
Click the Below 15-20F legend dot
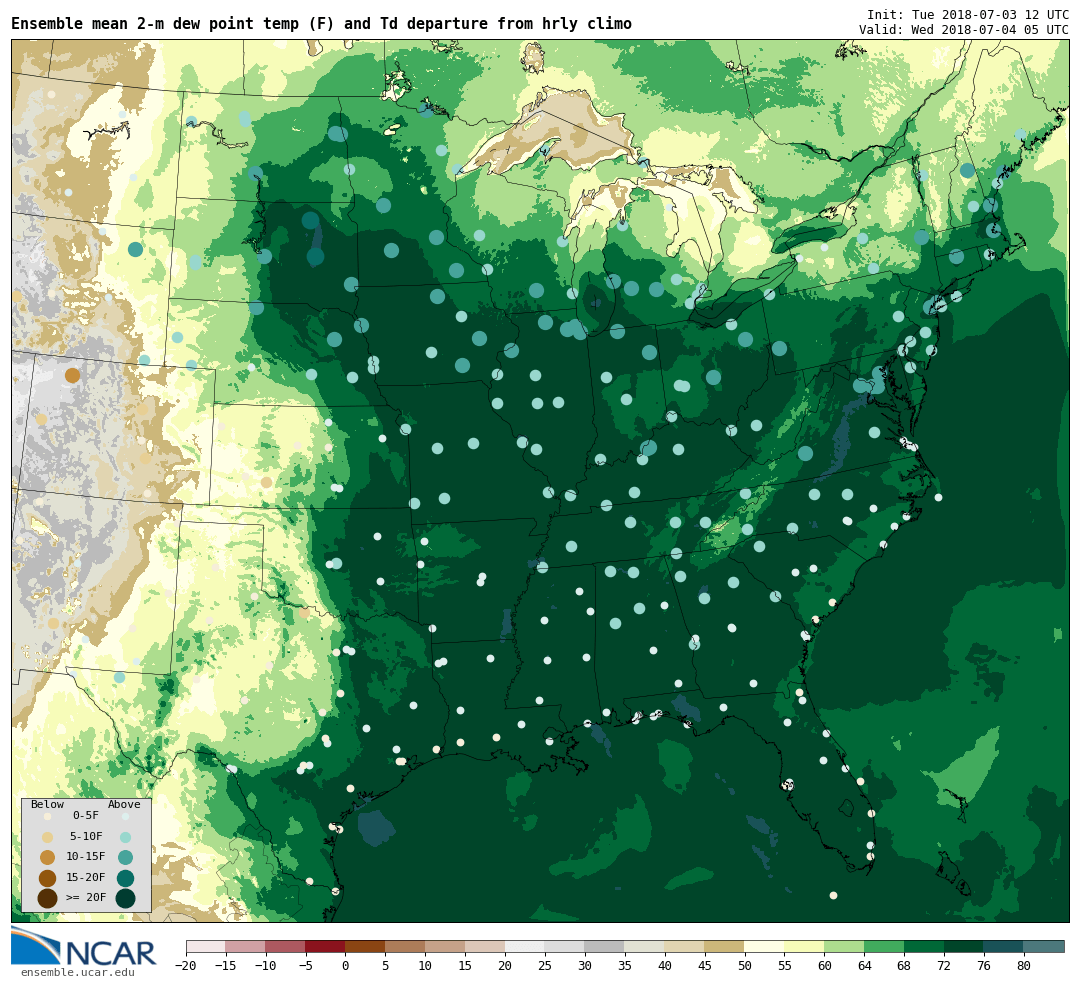coord(48,878)
